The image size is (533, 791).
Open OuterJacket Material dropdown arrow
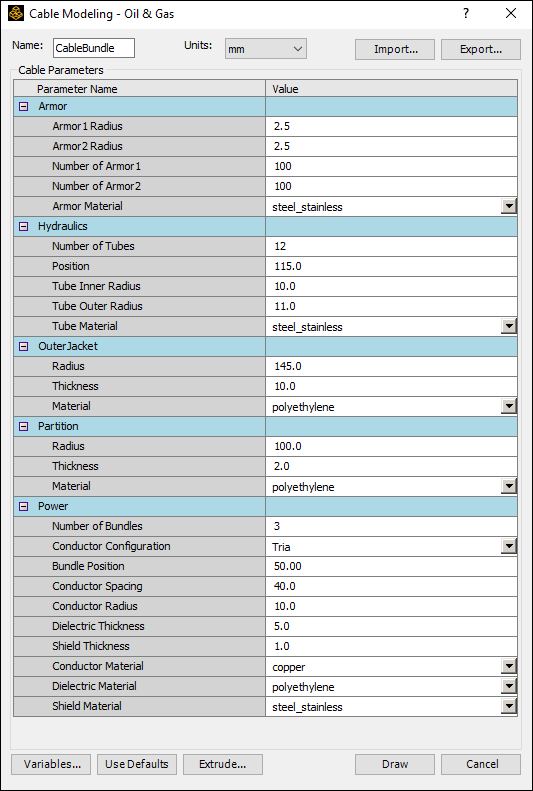pyautogui.click(x=509, y=406)
